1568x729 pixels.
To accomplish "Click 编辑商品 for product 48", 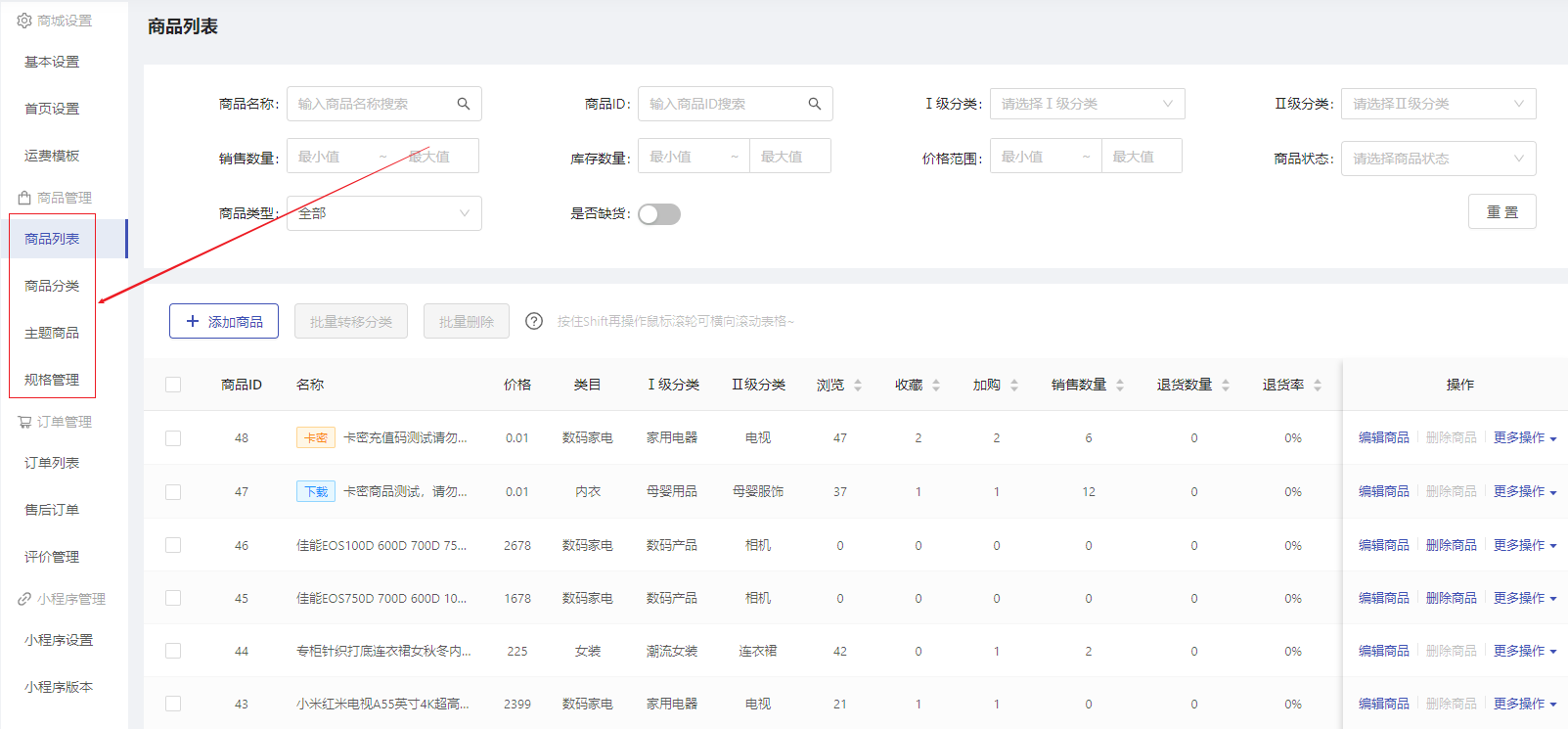I will pyautogui.click(x=1384, y=437).
